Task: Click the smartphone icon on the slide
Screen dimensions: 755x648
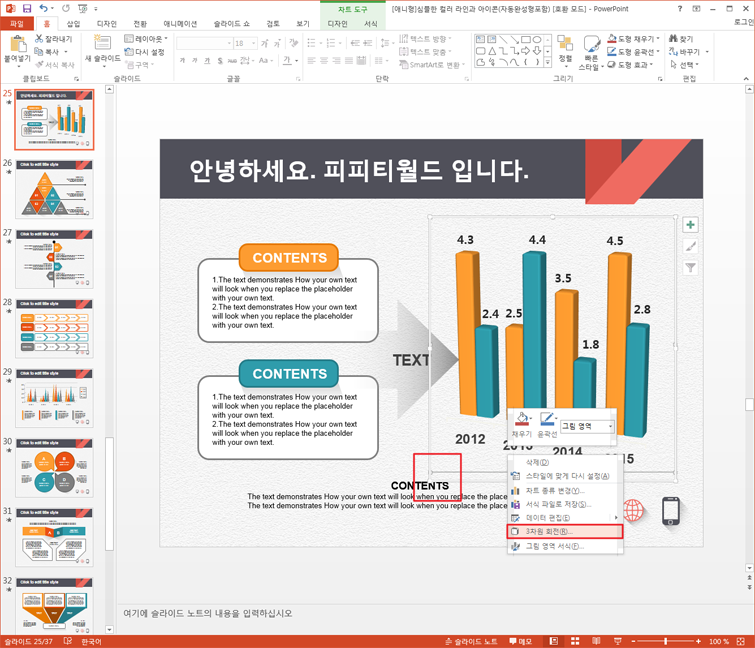Action: 671,511
